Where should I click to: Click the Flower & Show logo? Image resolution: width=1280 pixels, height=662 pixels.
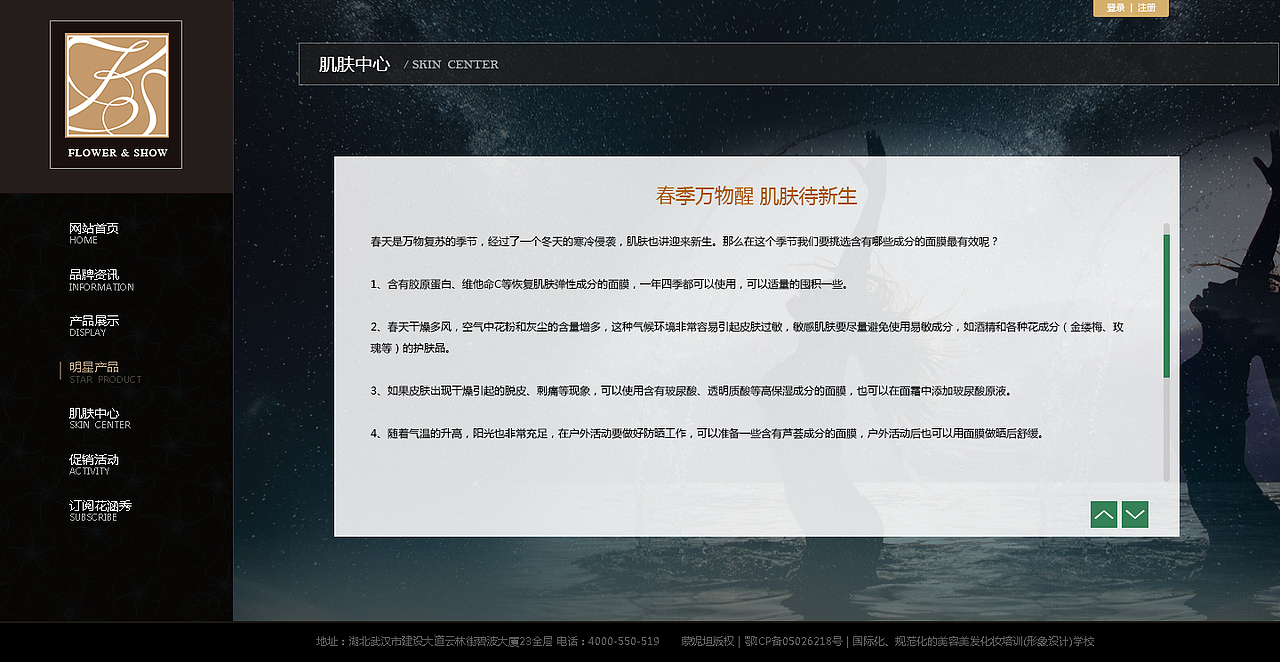pos(116,94)
